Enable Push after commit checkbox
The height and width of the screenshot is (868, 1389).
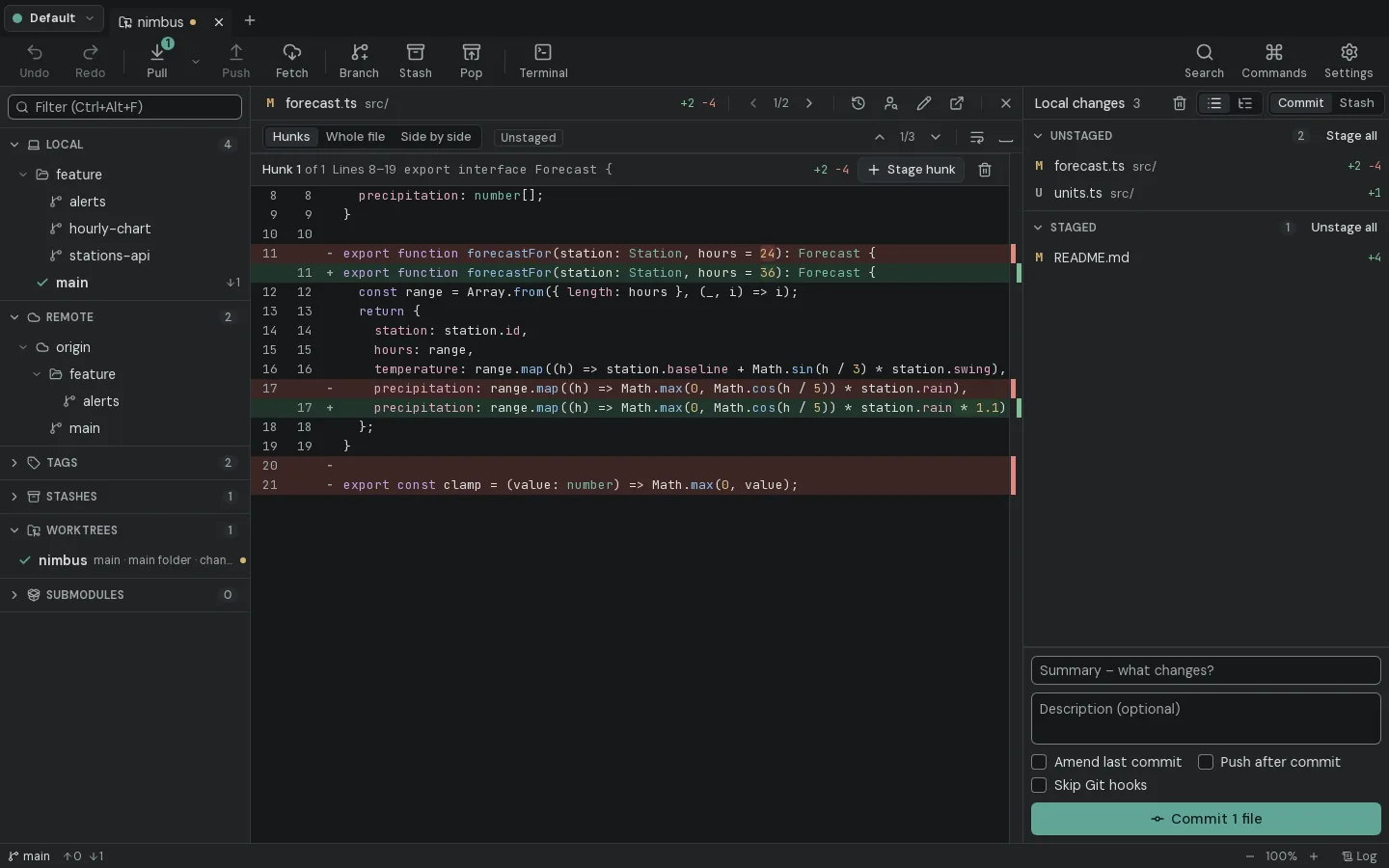tap(1206, 762)
